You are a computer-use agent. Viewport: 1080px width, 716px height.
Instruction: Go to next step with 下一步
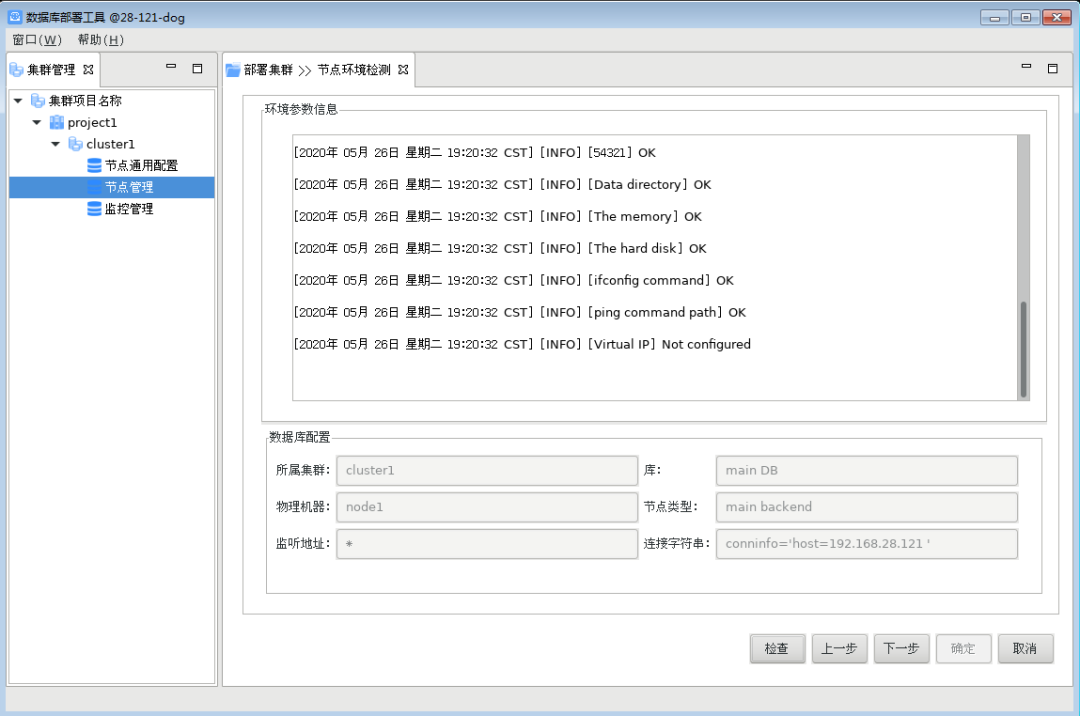pyautogui.click(x=901, y=648)
